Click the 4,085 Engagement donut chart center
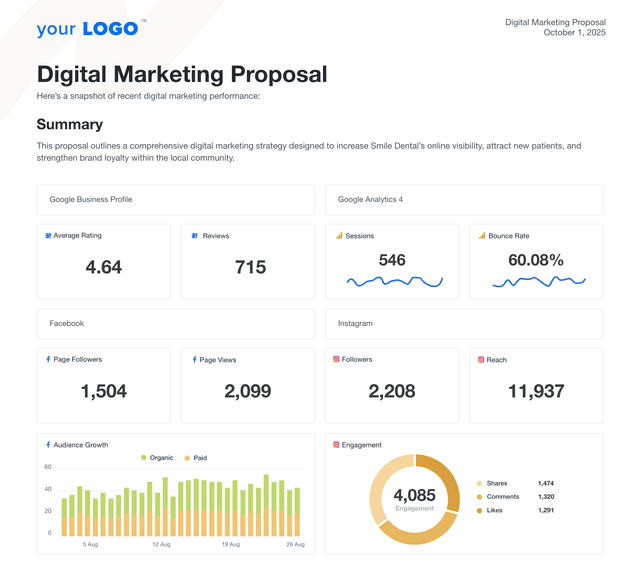This screenshot has width=640, height=573. (414, 498)
